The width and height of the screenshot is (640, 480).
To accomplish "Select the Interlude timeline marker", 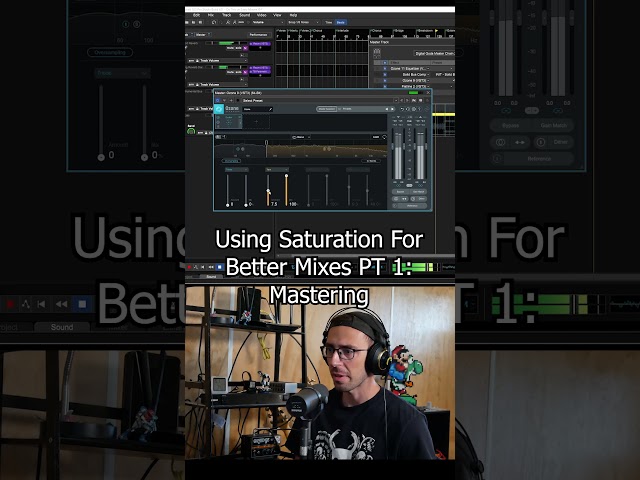I will click(342, 31).
